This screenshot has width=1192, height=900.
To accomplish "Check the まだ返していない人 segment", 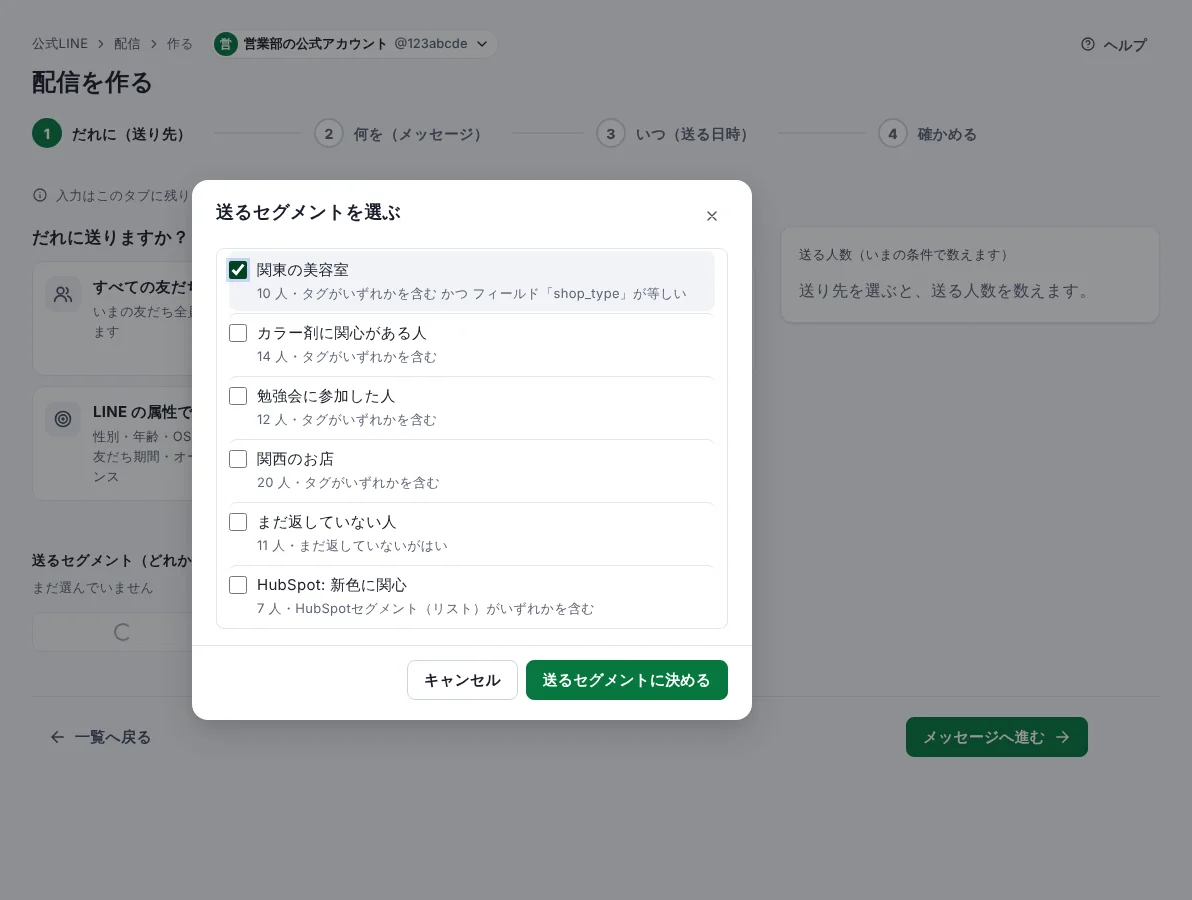I will (x=238, y=522).
